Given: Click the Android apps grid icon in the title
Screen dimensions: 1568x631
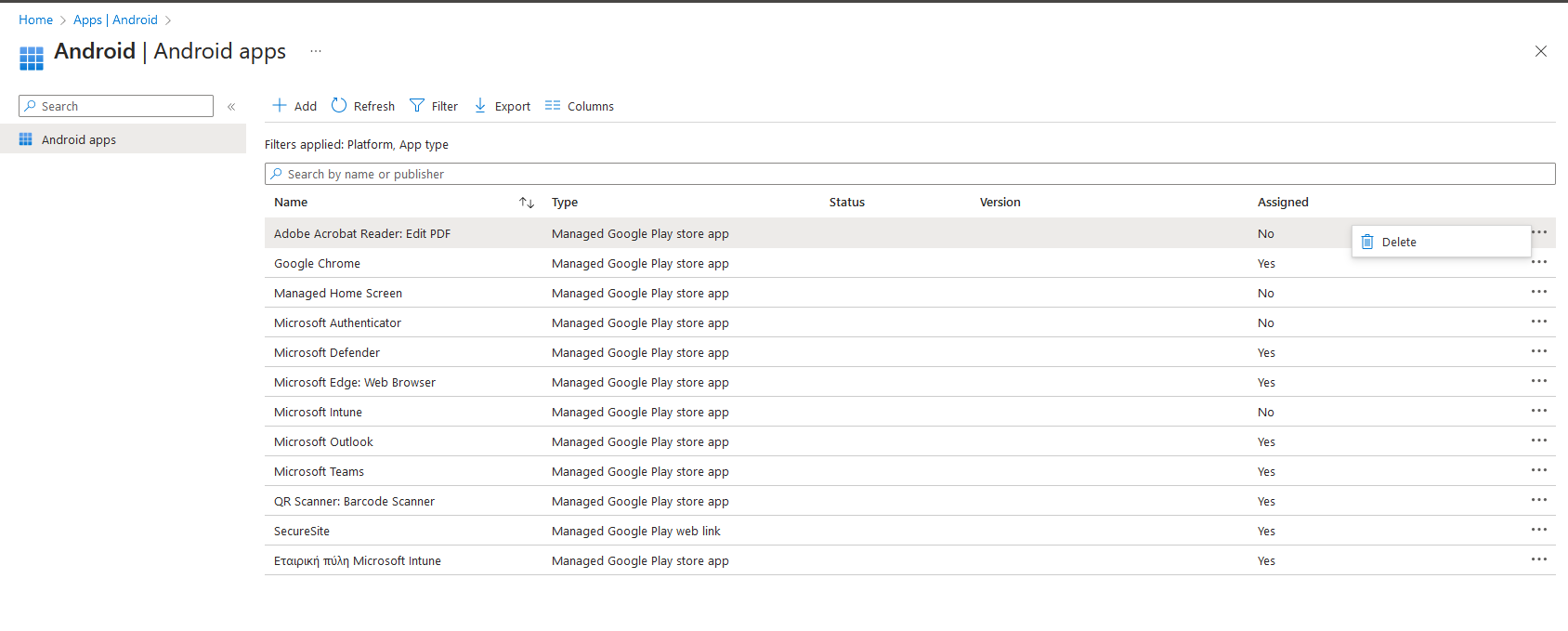Looking at the screenshot, I should coord(32,59).
